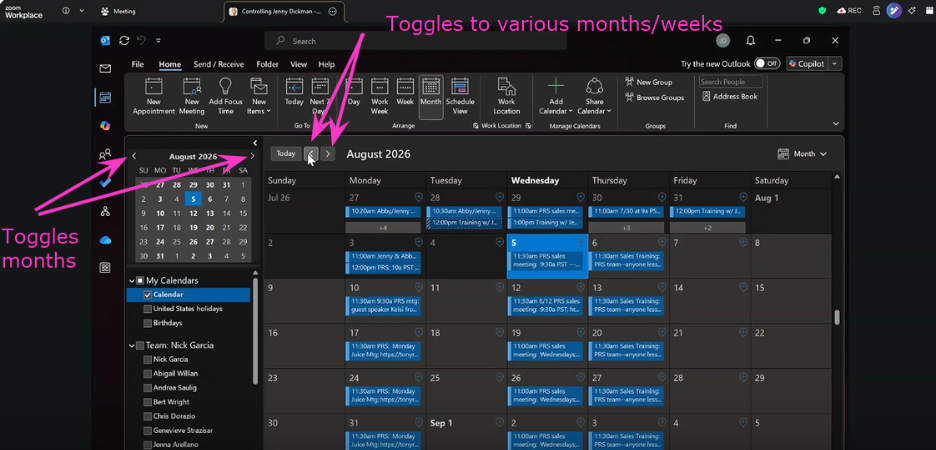Open the OneDrive cloud icon in sidebar
This screenshot has height=450, width=936.
point(105,240)
